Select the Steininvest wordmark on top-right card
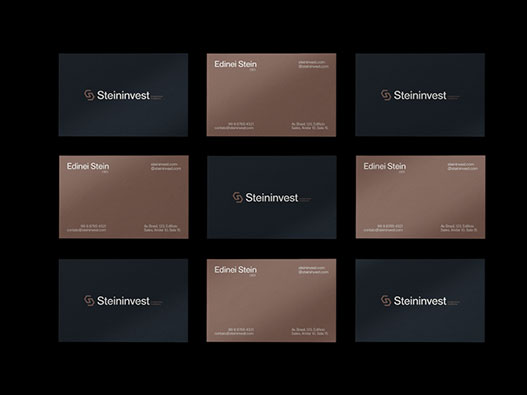 (420, 95)
